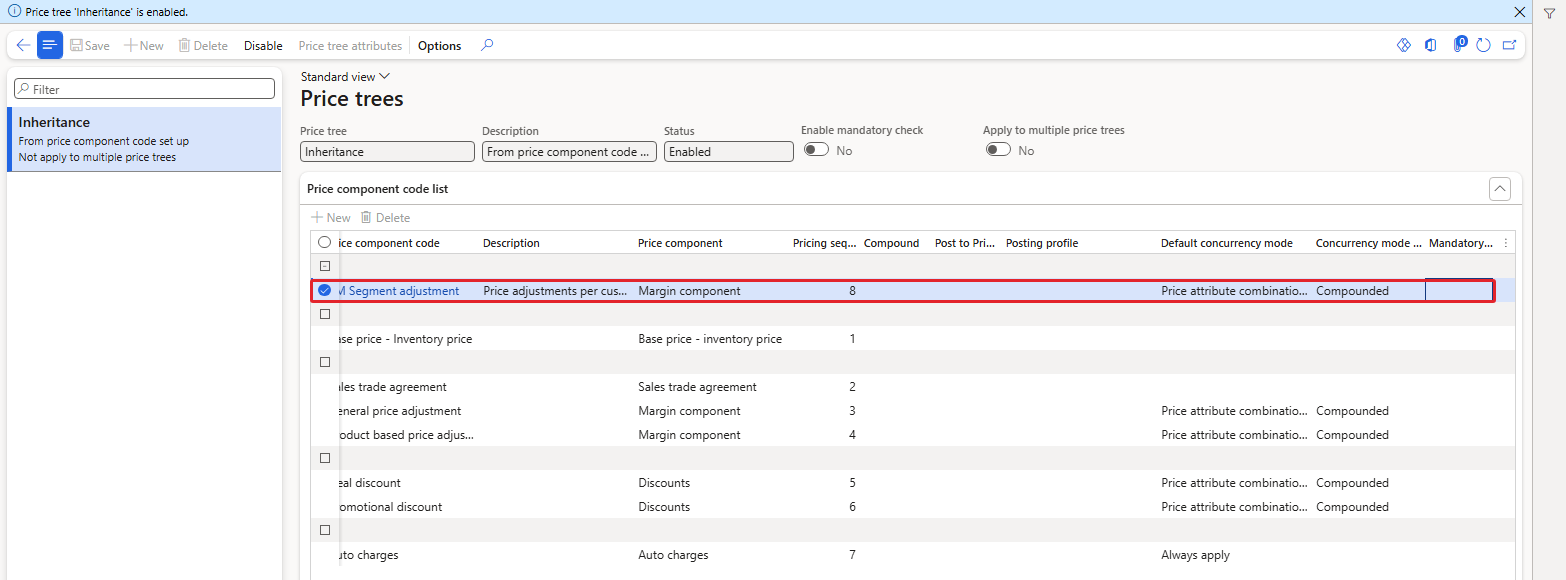Select the Deal discount row
This screenshot has height=580, width=1566.
[x=912, y=483]
